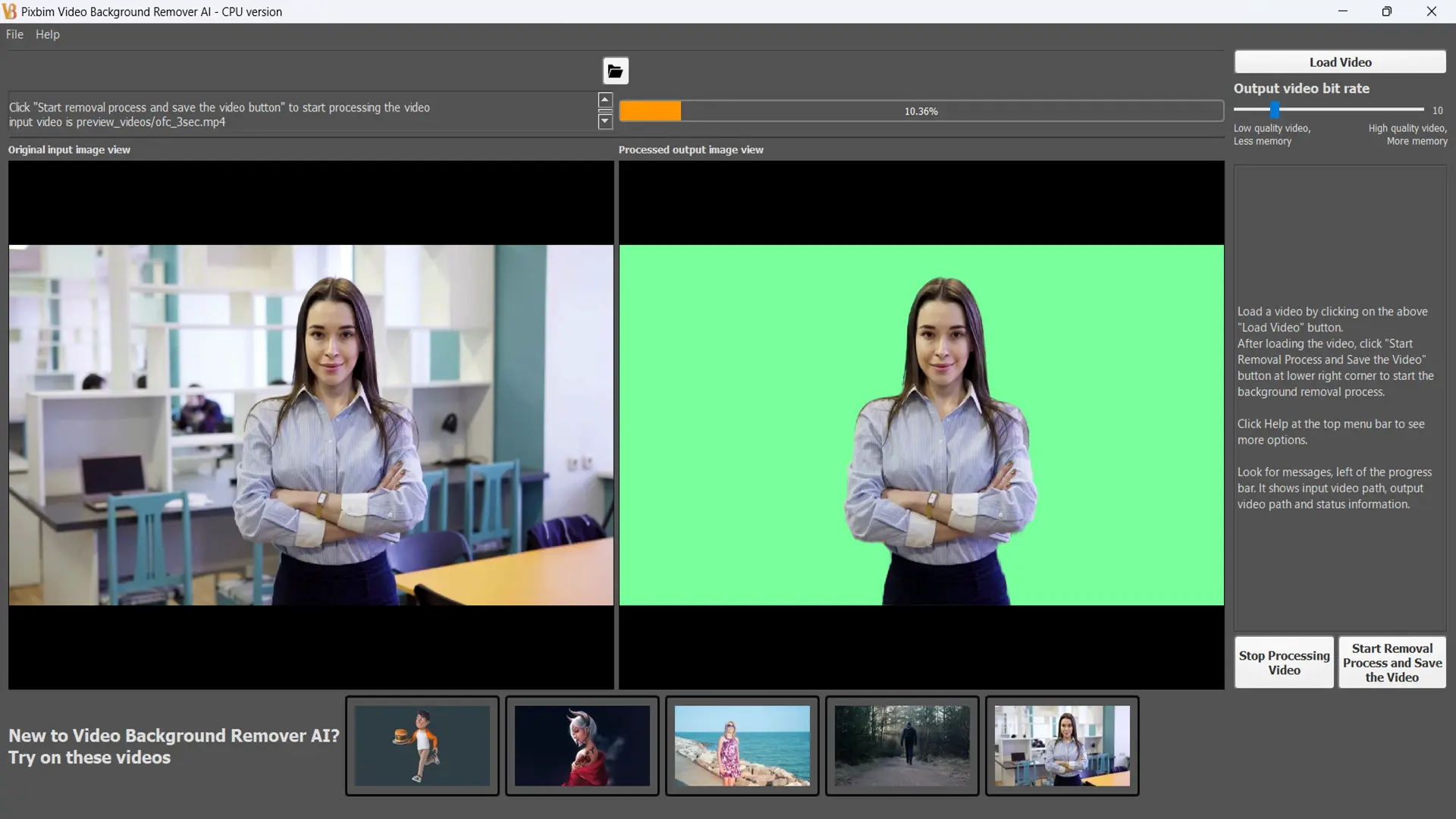
Task: Click Stop Processing Video button
Action: pyautogui.click(x=1284, y=663)
